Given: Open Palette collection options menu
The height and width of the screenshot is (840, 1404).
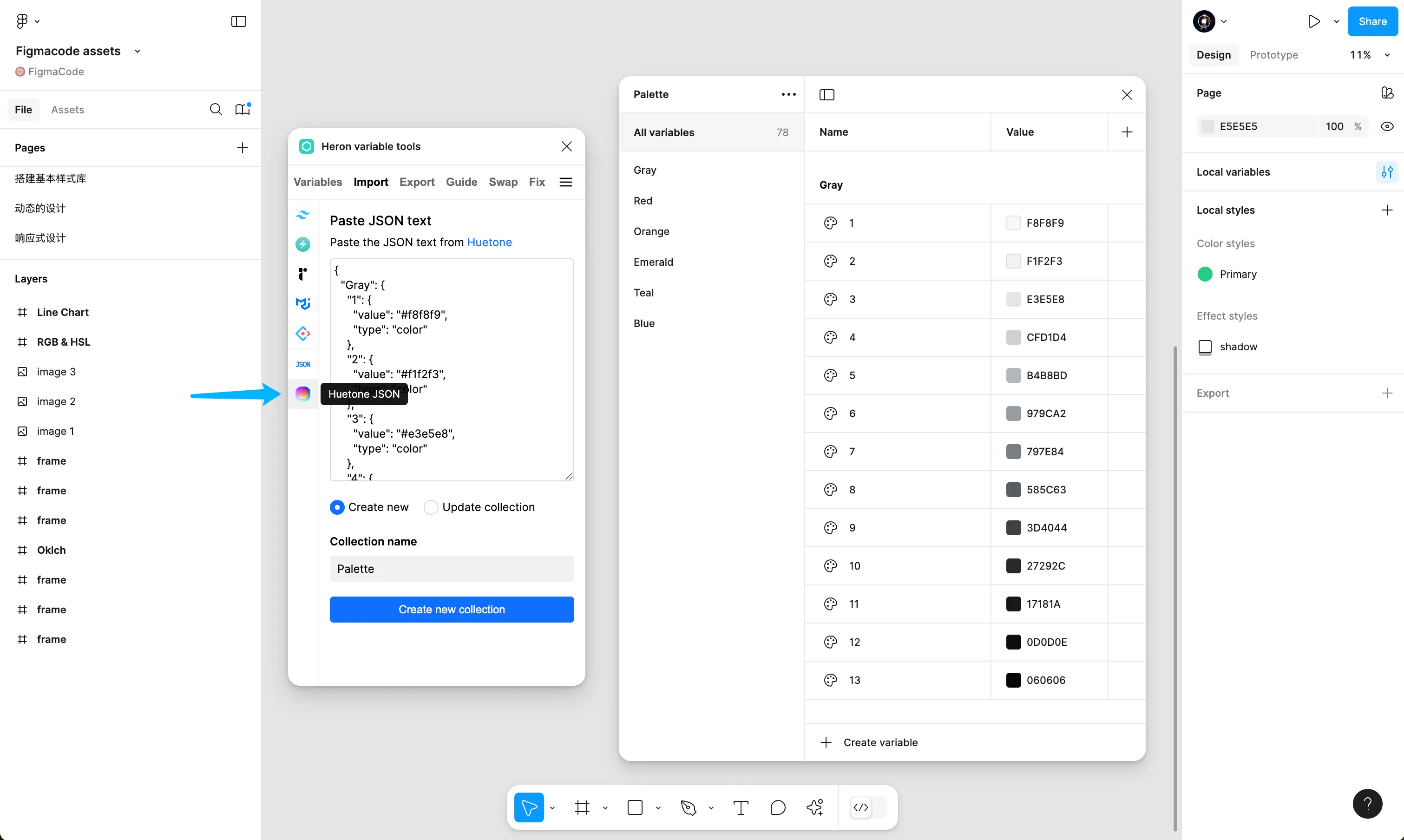Looking at the screenshot, I should coord(788,94).
